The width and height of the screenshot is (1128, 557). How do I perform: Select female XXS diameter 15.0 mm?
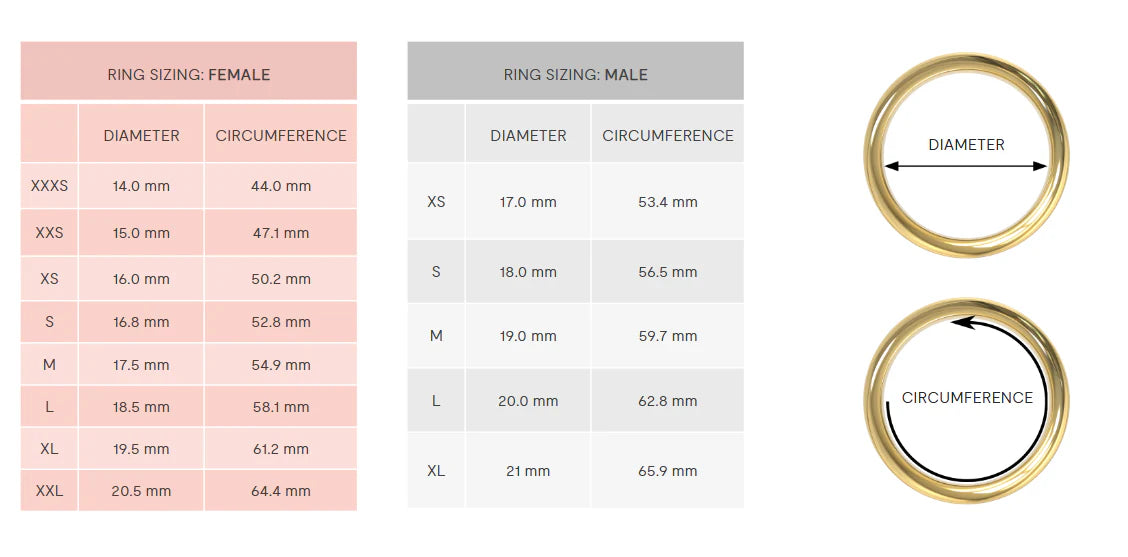click(x=141, y=232)
